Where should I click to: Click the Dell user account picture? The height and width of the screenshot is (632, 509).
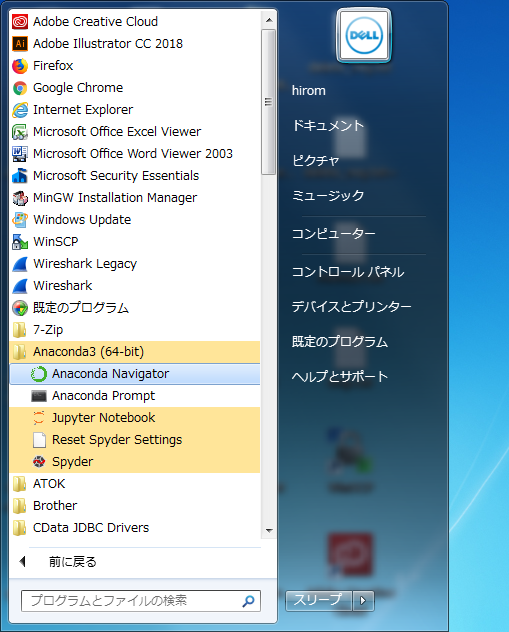pyautogui.click(x=364, y=35)
